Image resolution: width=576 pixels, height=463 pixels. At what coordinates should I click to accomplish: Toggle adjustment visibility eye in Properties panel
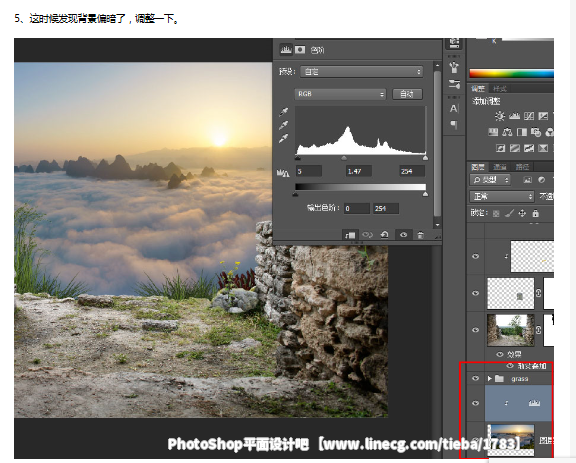point(403,234)
